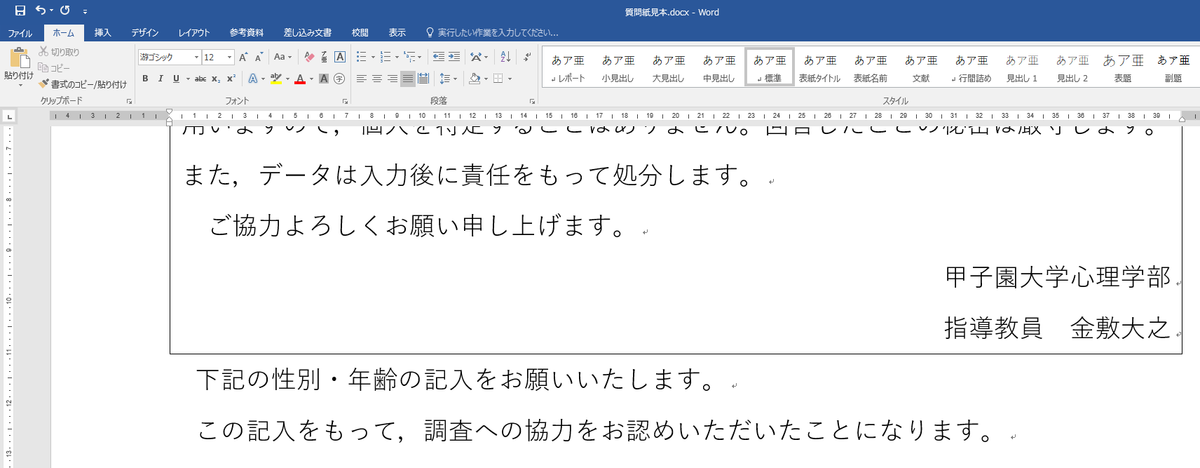Decrease font size with shrink font icon
This screenshot has width=1200, height=468.
259,57
